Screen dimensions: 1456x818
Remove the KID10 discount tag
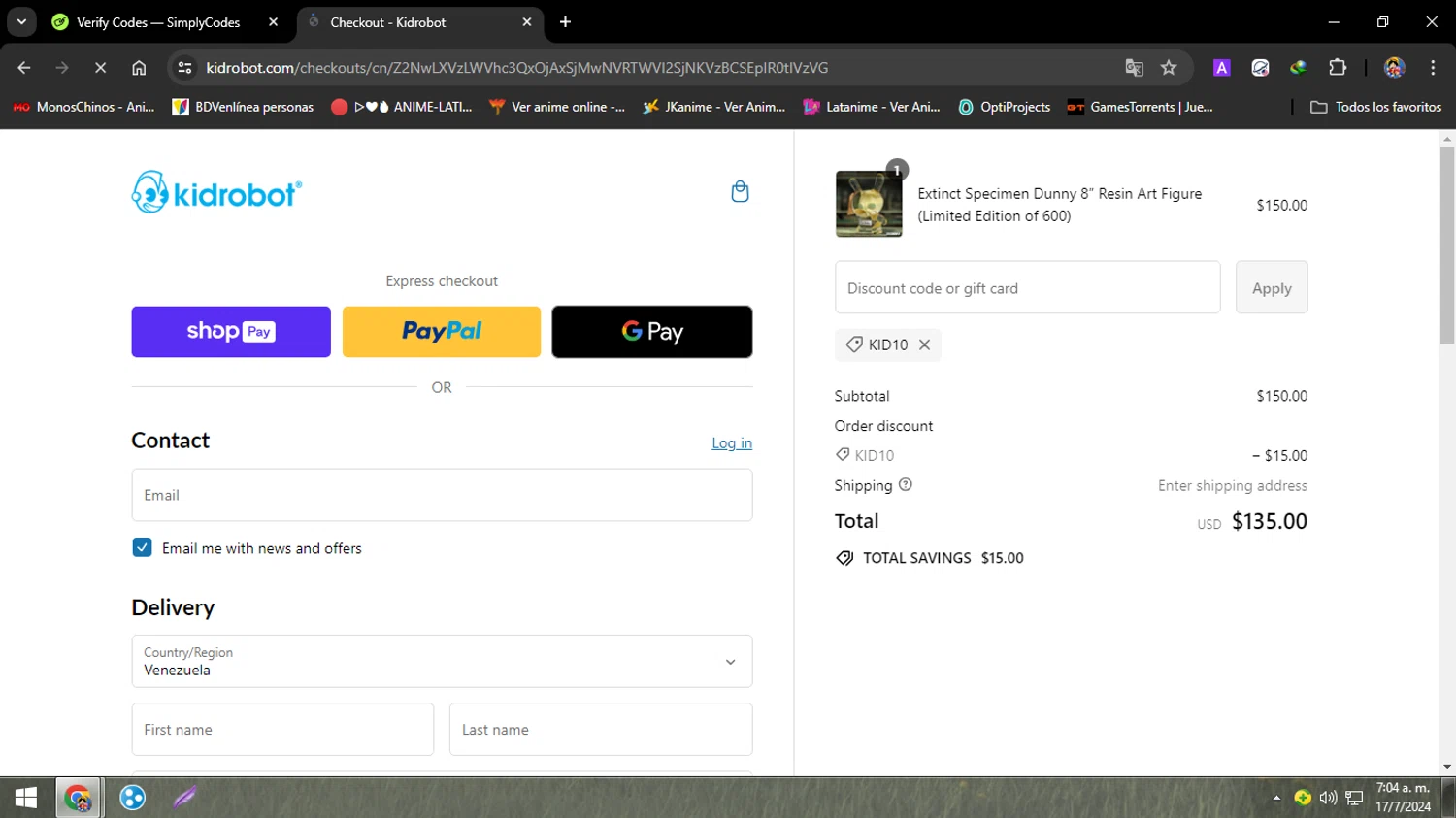click(924, 344)
